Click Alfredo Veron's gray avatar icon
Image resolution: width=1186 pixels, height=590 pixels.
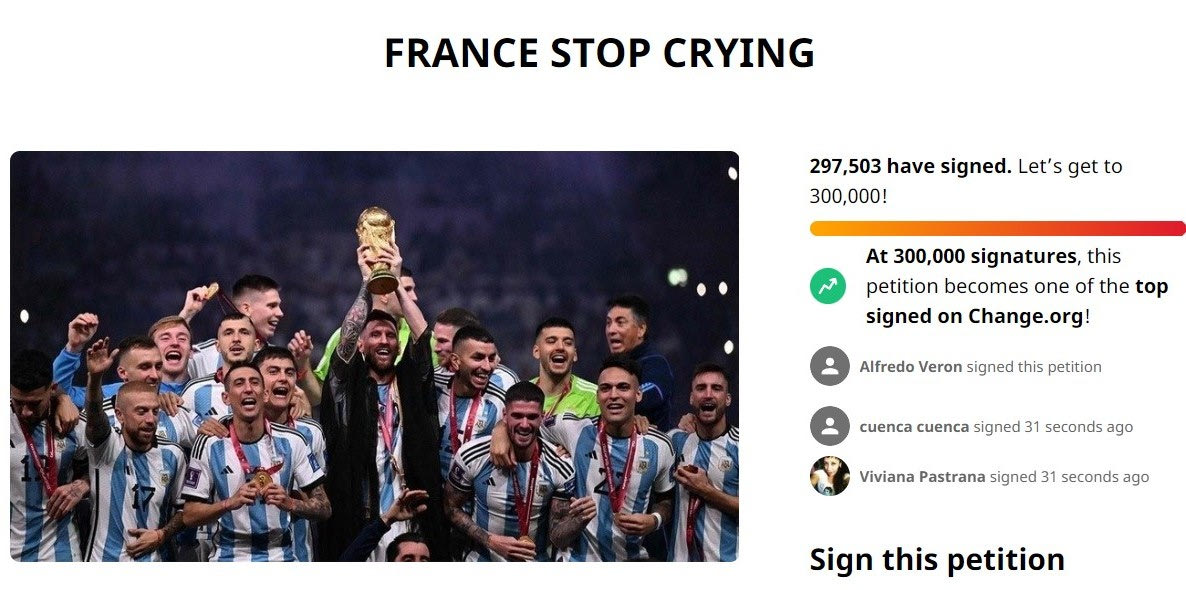[829, 366]
